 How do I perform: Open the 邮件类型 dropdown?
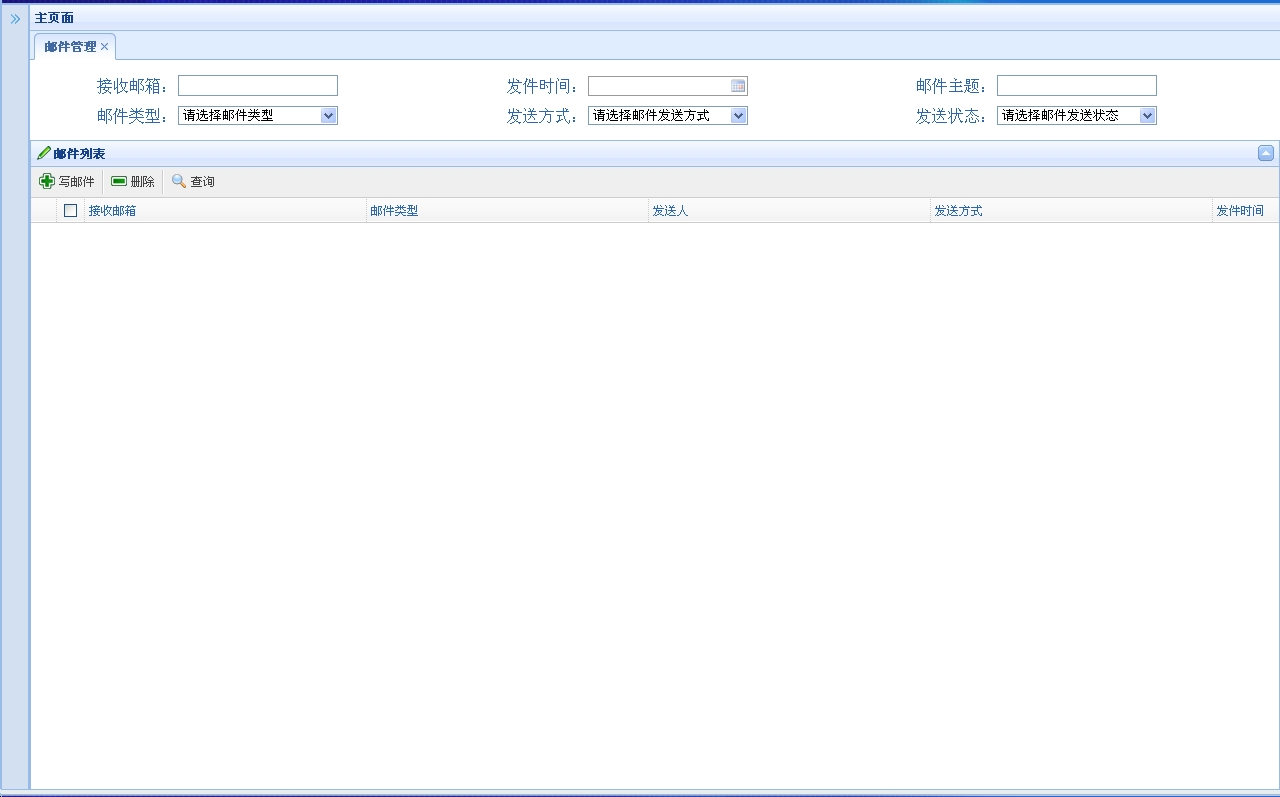pyautogui.click(x=258, y=115)
